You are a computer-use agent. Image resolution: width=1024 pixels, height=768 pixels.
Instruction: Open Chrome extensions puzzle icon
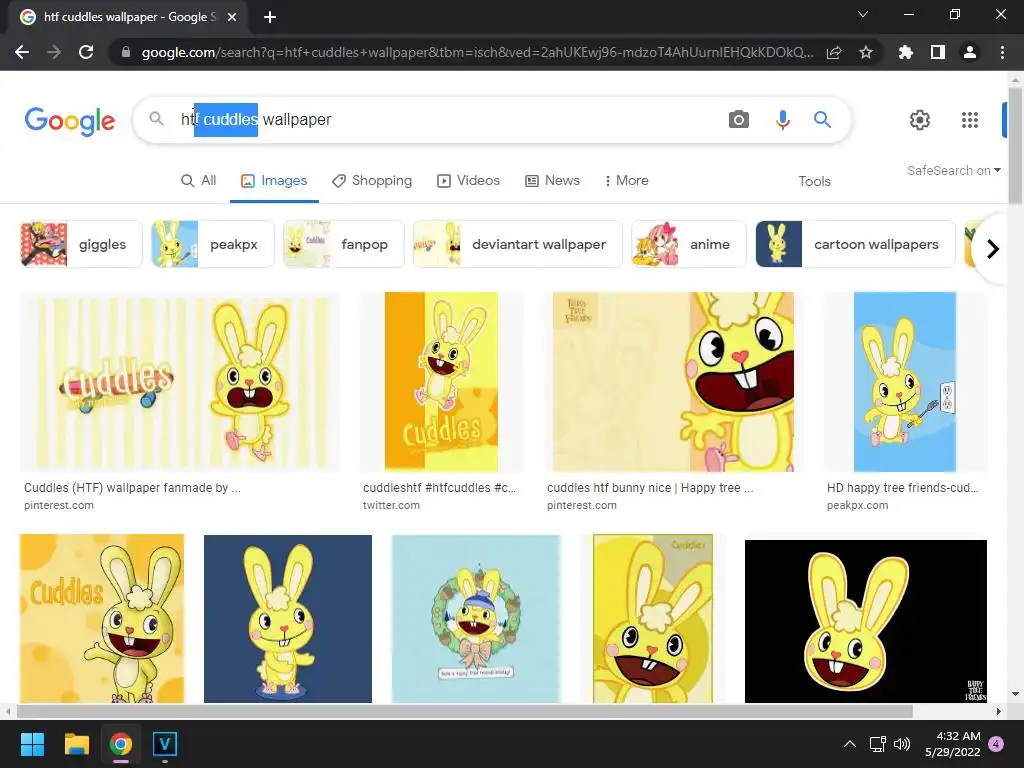click(905, 52)
